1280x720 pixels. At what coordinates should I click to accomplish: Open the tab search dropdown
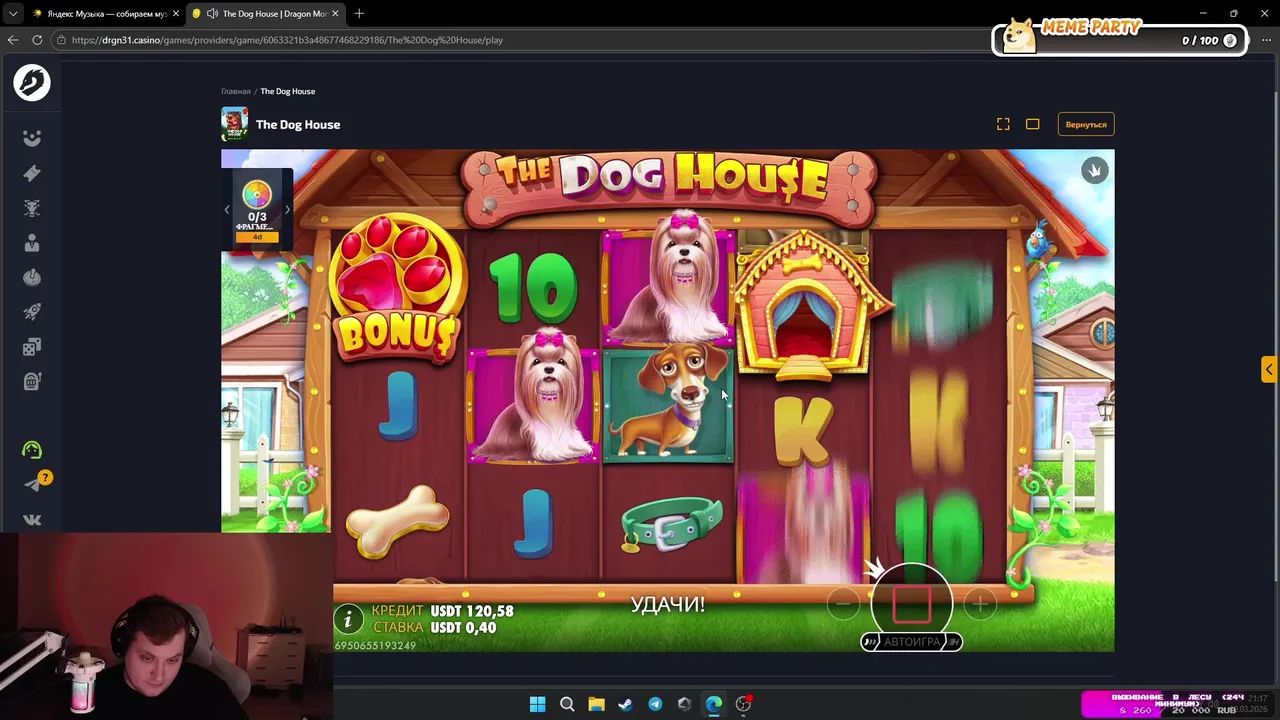pos(12,14)
